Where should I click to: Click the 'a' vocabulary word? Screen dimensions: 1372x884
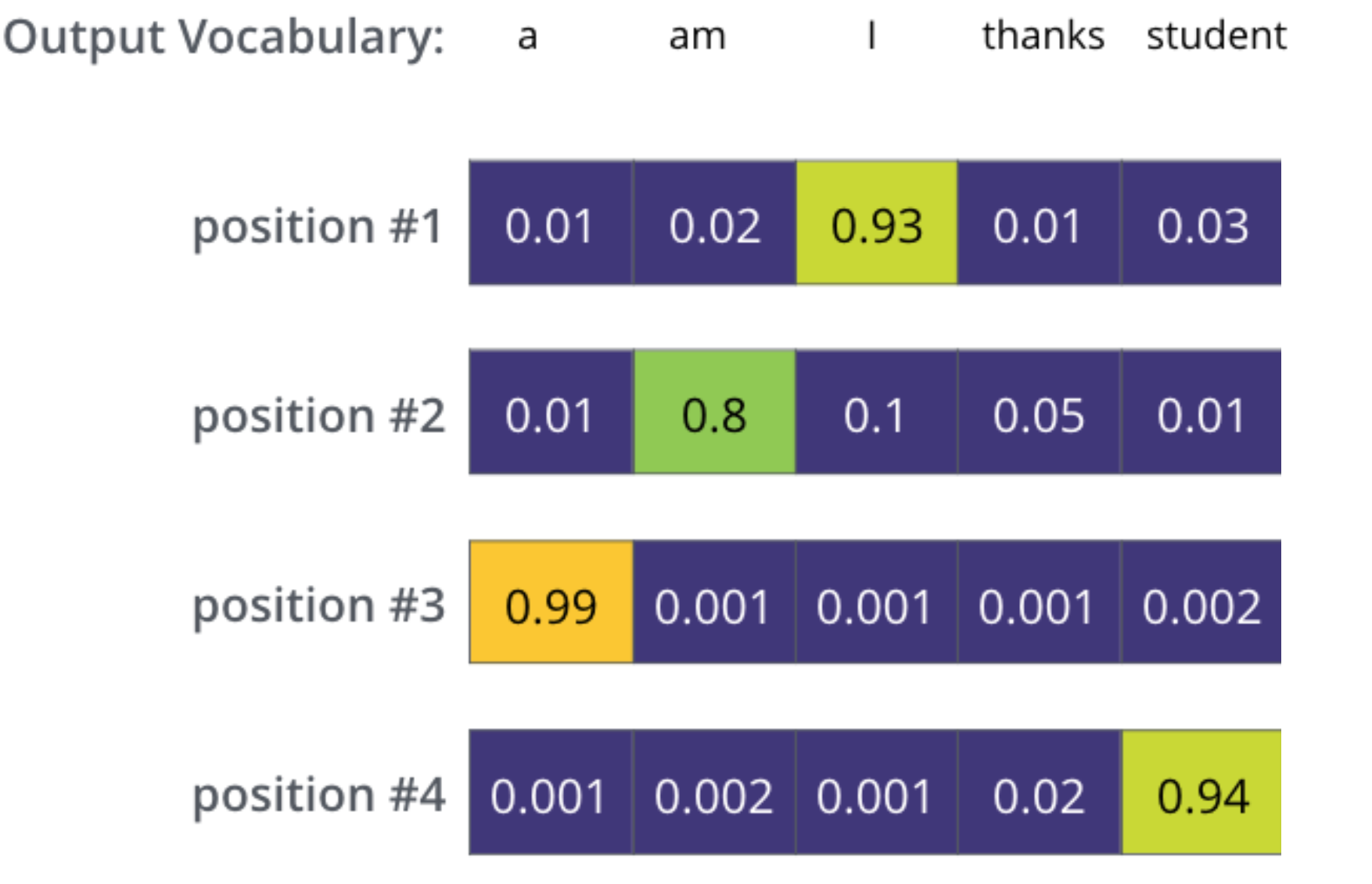tap(527, 36)
